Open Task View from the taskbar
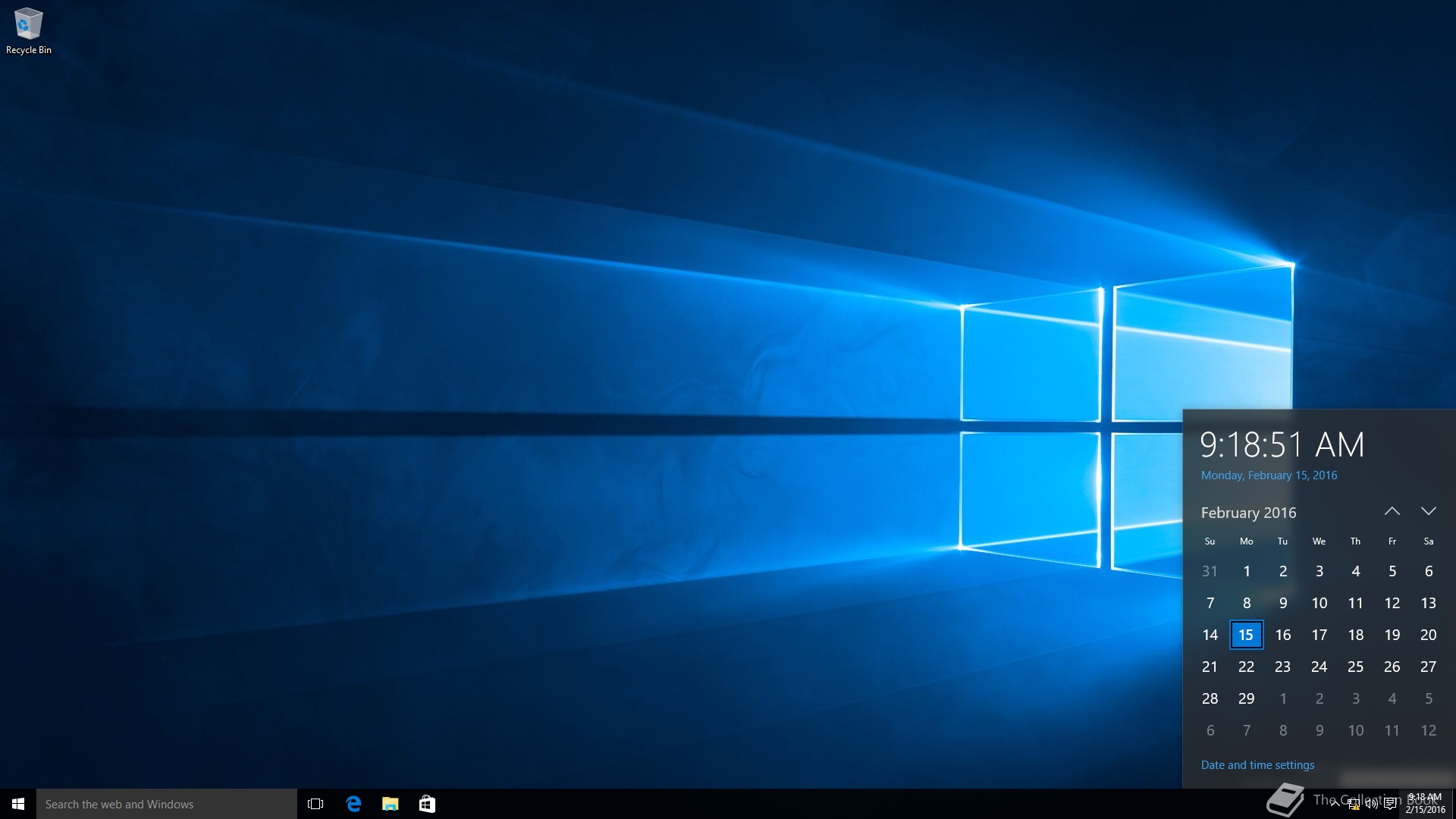1456x819 pixels. 315,804
